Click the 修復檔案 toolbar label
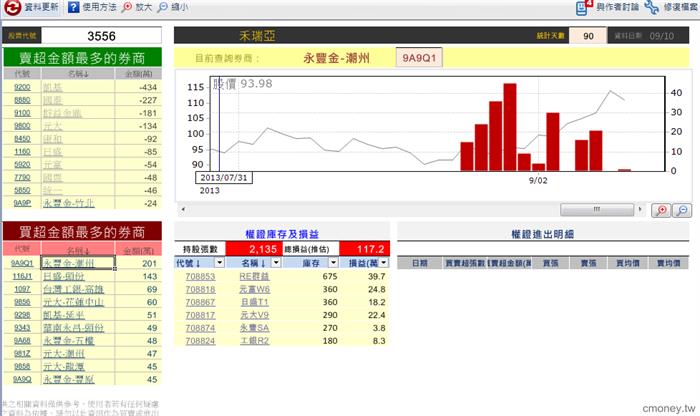Viewport: 700px width, 416px height. click(680, 7)
